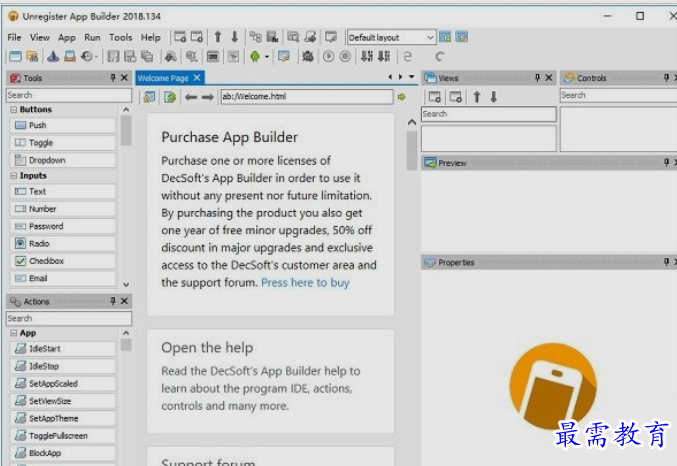Open the Help menu
Screen dimensions: 677x466
(x=150, y=38)
